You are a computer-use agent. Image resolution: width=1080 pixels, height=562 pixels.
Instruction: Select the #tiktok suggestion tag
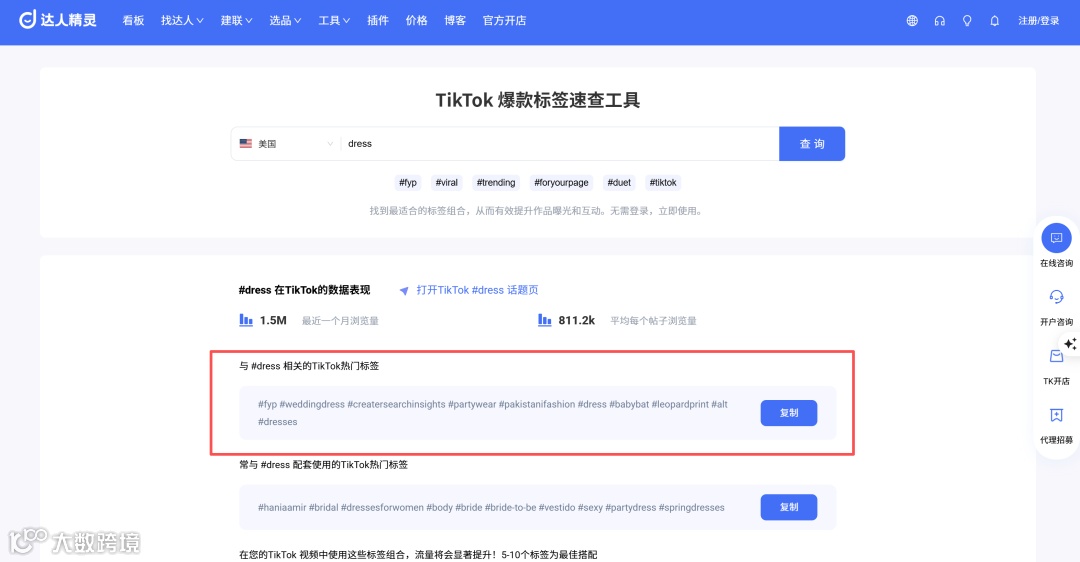(663, 183)
